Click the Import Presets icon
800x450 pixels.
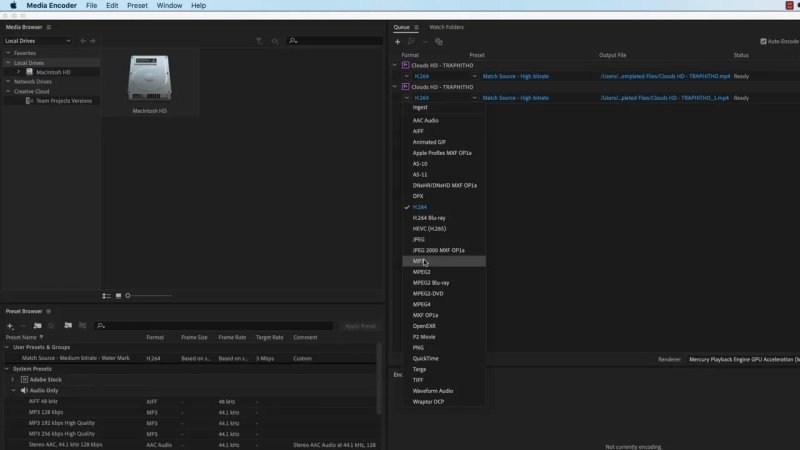[x=68, y=326]
